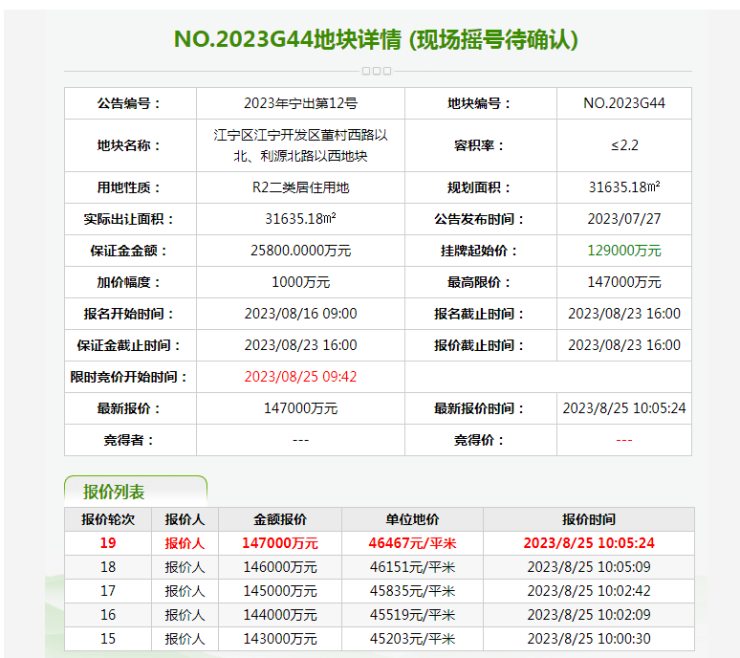Click the red 限时竞价开始时间 timestamp
This screenshot has width=740, height=658.
[301, 377]
